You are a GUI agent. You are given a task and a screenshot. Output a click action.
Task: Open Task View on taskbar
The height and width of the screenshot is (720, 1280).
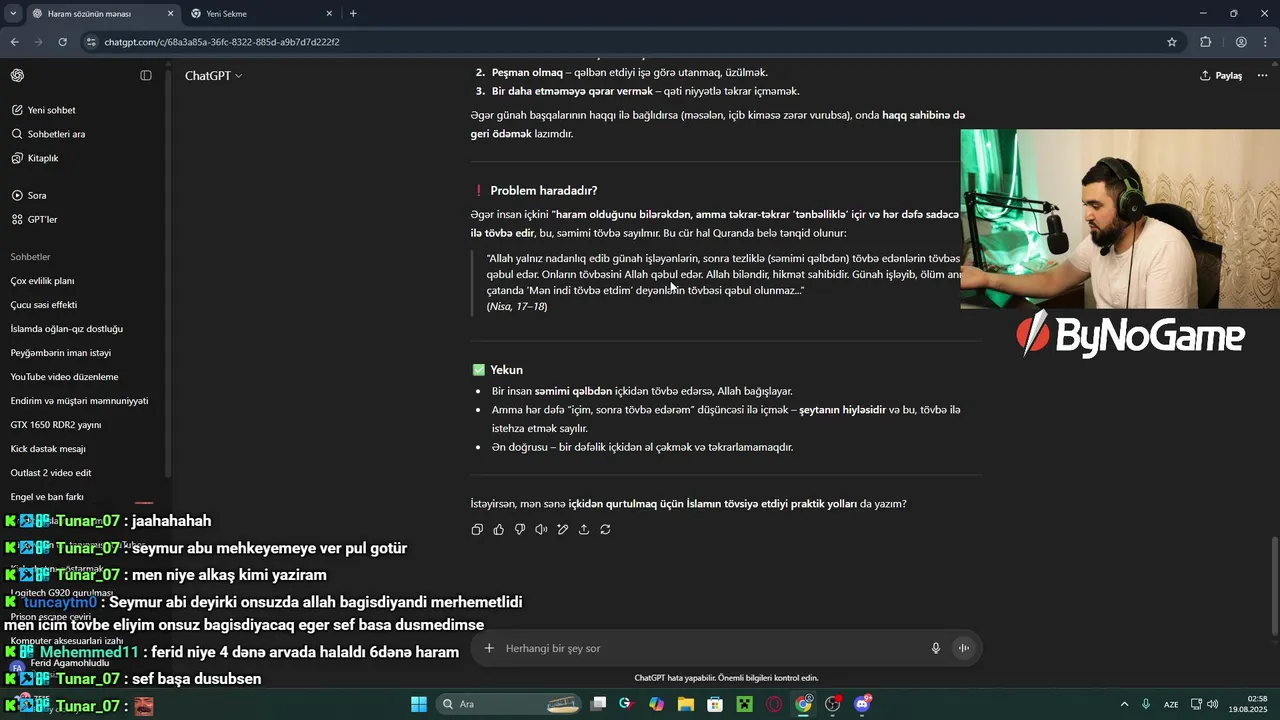(x=598, y=704)
